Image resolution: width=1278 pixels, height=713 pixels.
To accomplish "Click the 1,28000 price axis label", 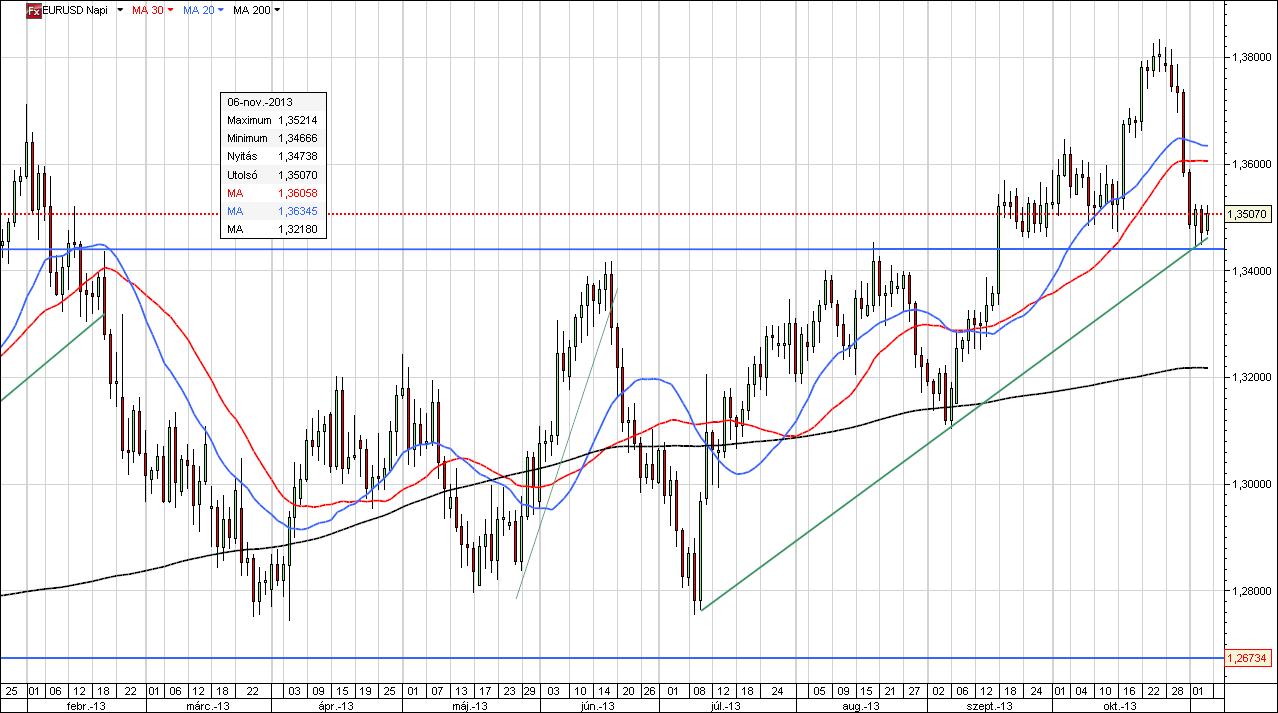I will (1251, 591).
